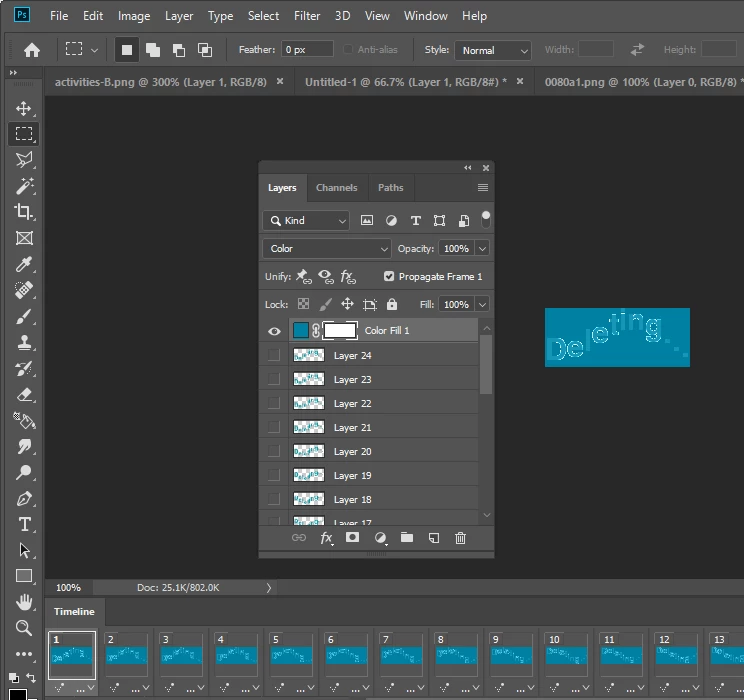Select the Rectangular Marquee tool in toolbar
Viewport: 744px width, 700px height.
(x=24, y=134)
